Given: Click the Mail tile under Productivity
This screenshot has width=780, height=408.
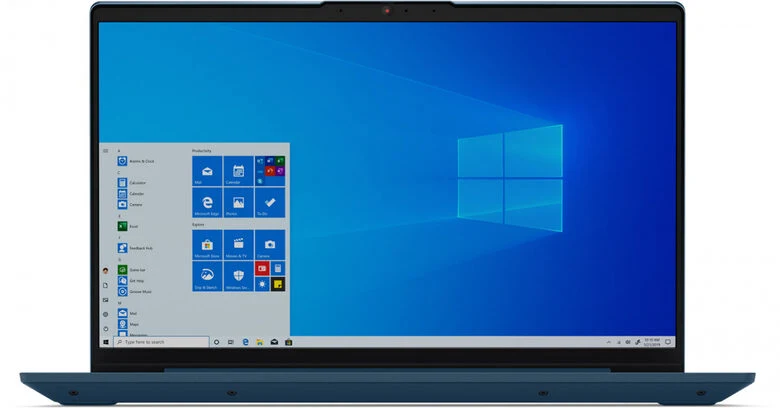Looking at the screenshot, I should click(207, 171).
